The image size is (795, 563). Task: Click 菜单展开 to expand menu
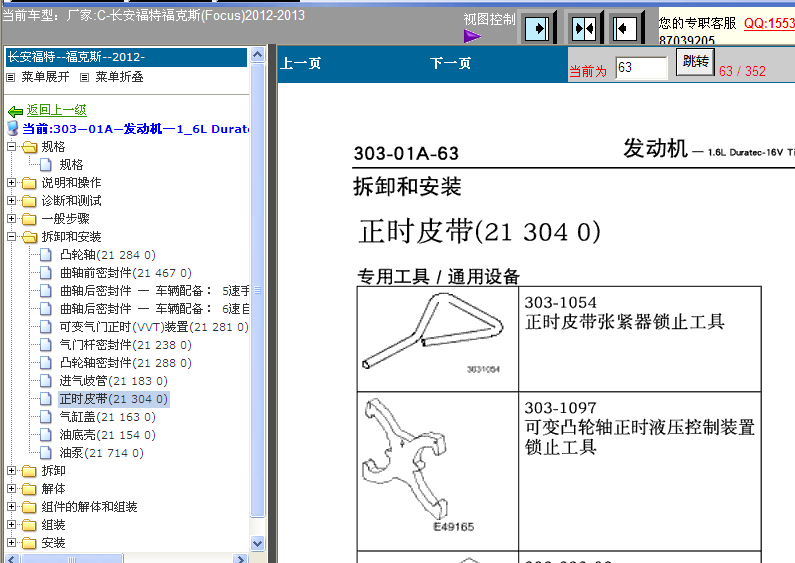(45, 77)
